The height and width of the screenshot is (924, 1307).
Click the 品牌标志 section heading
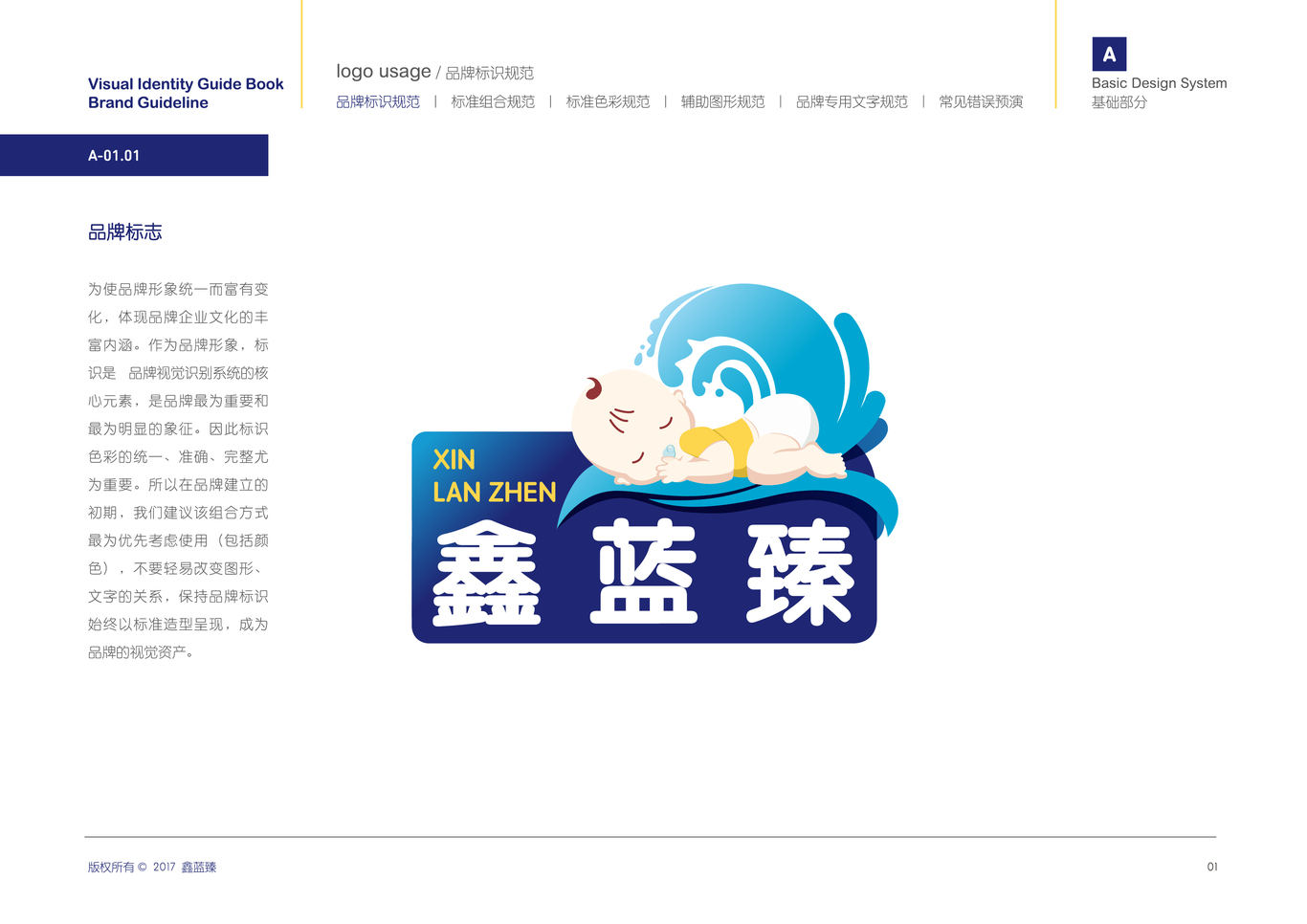(x=125, y=231)
